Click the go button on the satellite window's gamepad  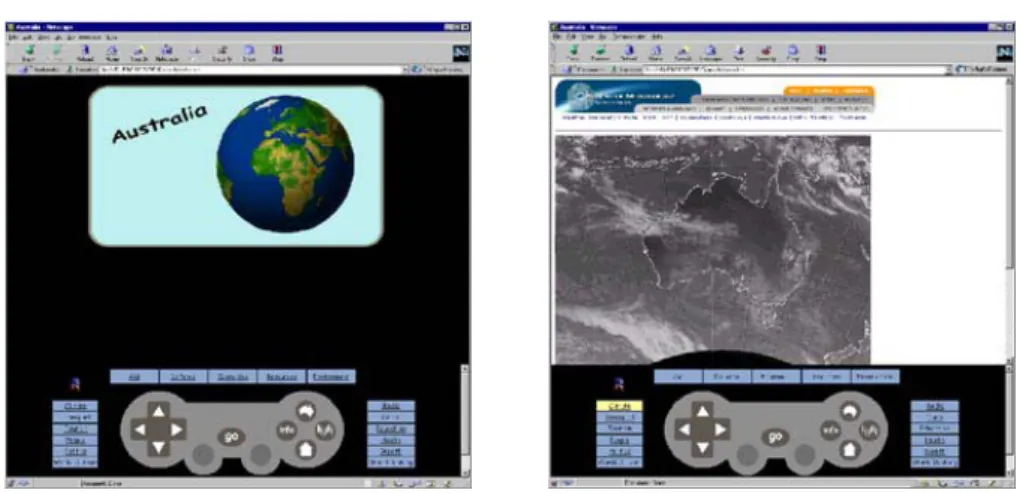click(x=775, y=437)
